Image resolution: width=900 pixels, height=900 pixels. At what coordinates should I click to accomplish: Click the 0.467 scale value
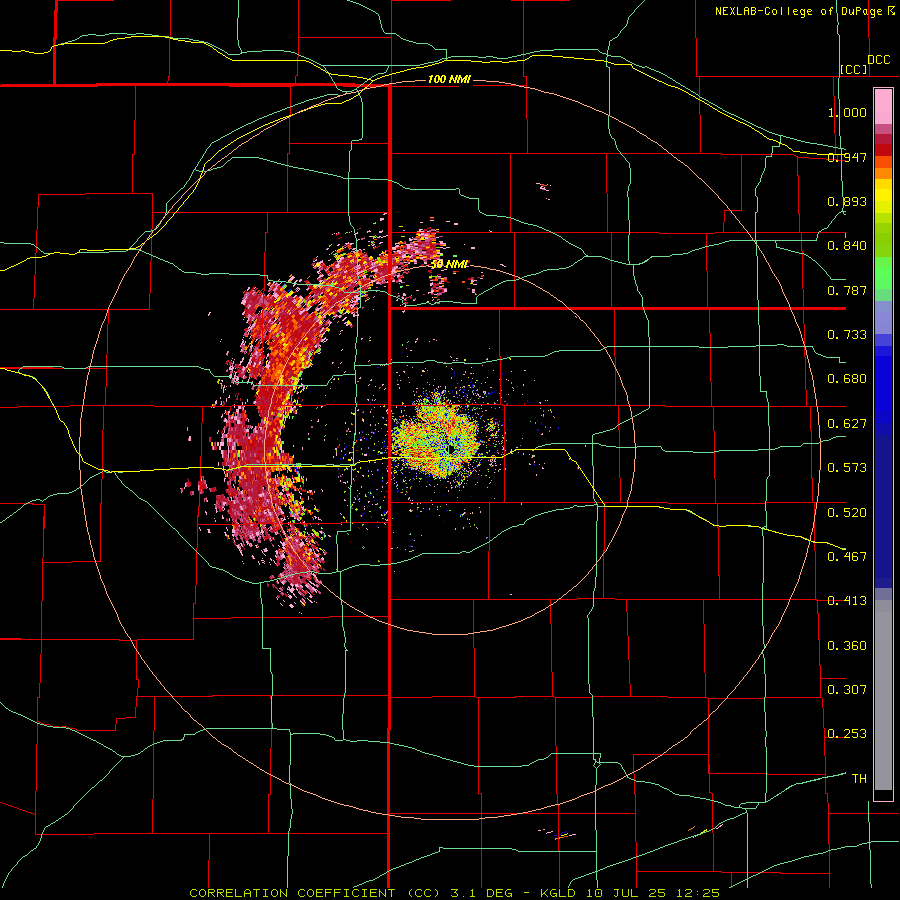pyautogui.click(x=847, y=556)
